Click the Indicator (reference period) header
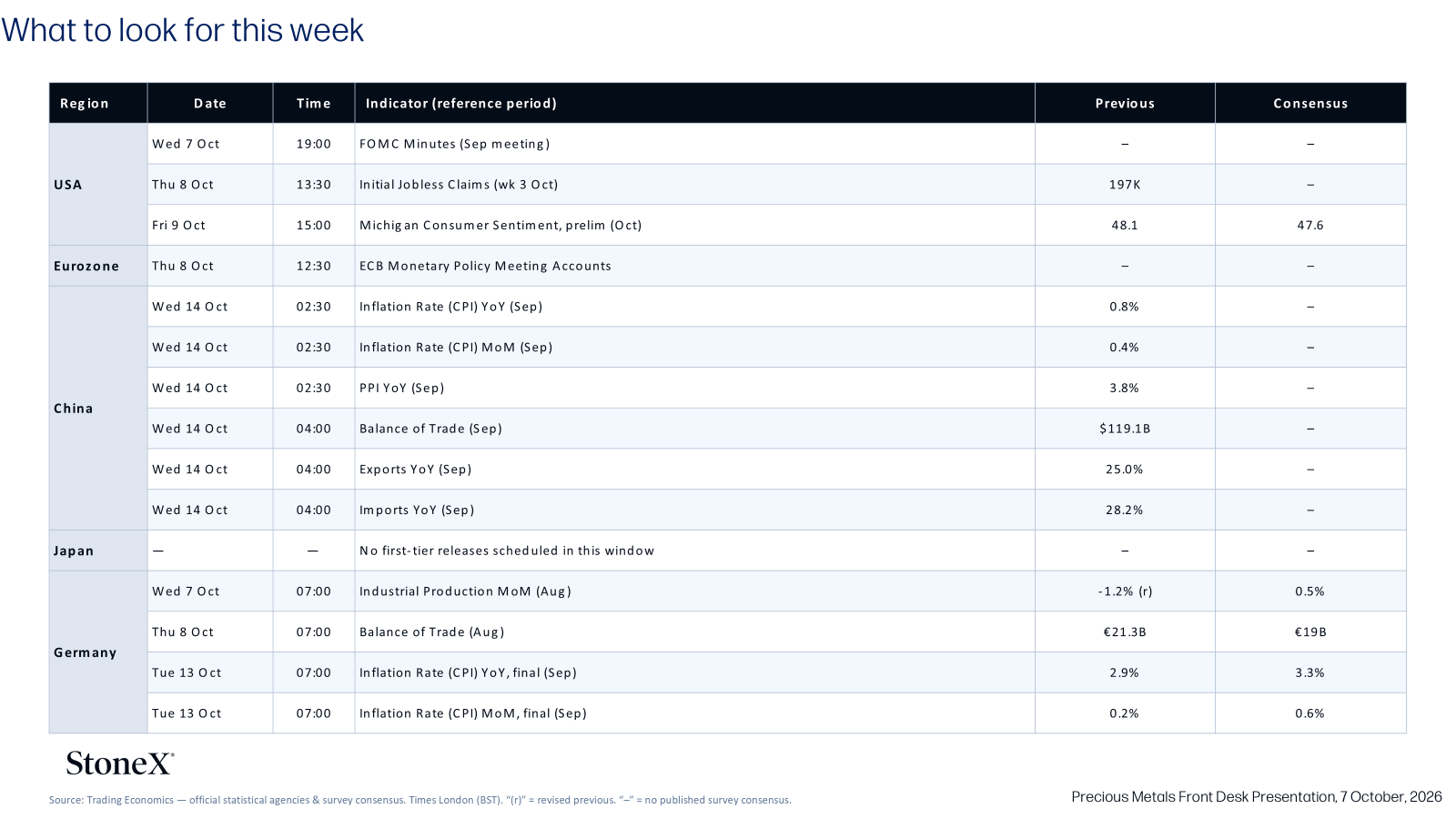Image resolution: width=1456 pixels, height=819 pixels. point(694,104)
